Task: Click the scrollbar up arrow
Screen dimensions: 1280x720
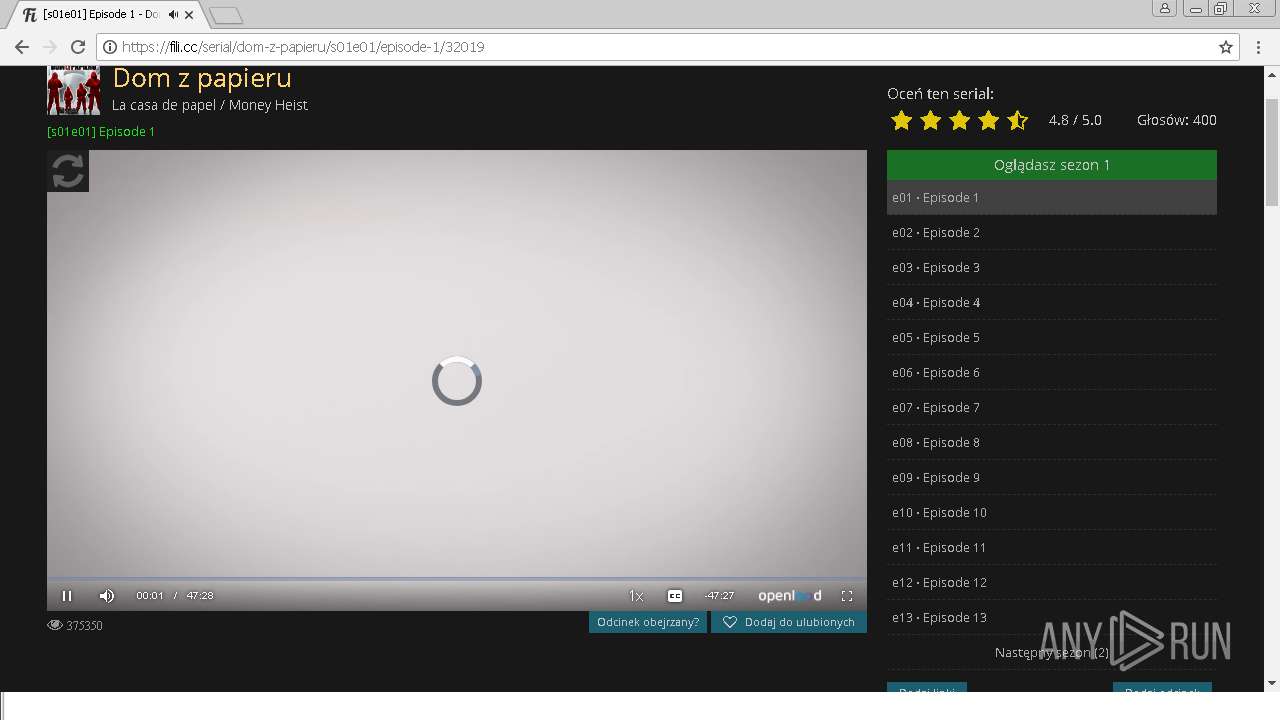Action: point(1272,74)
